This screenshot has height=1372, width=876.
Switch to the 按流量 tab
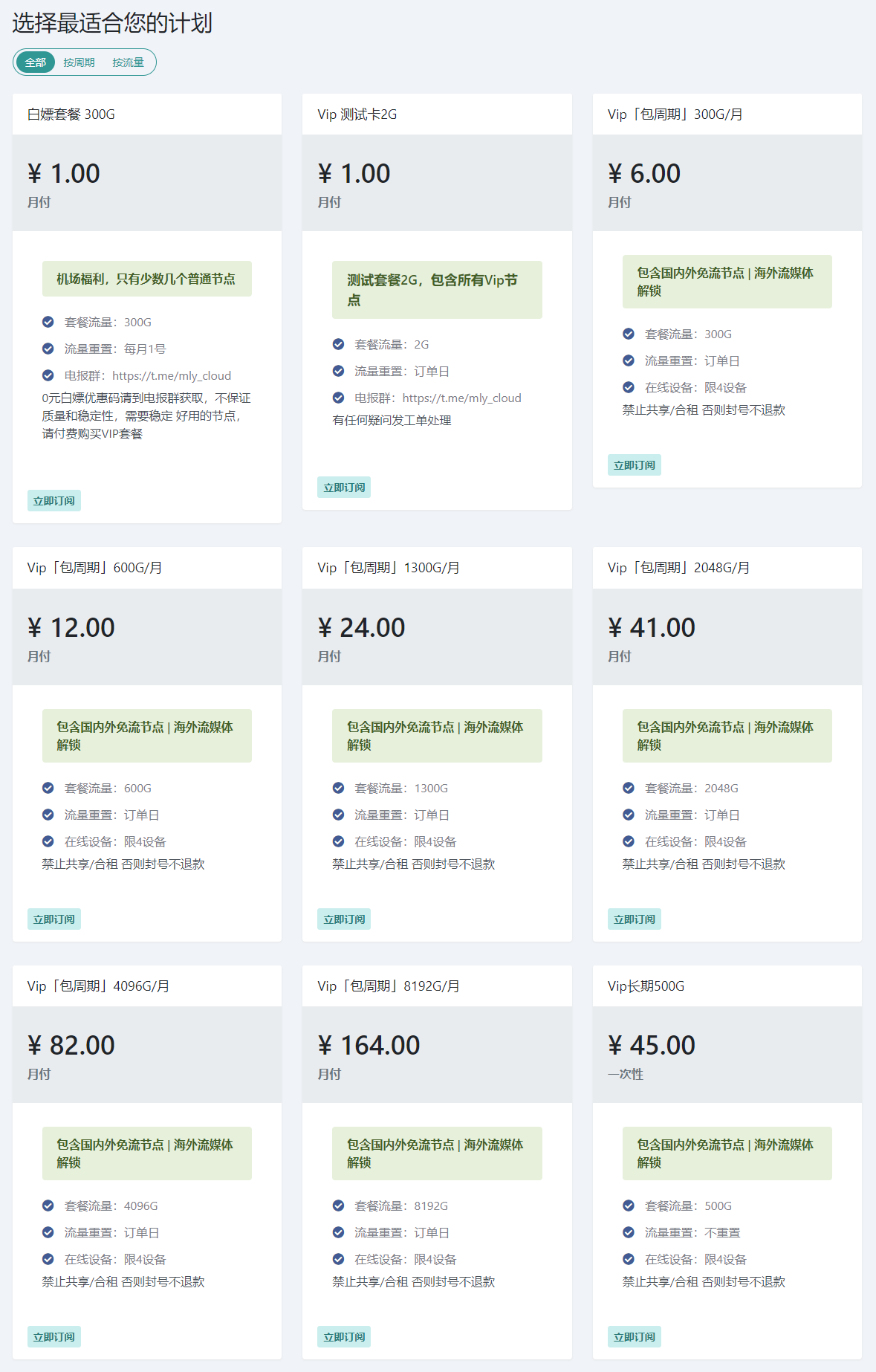click(x=128, y=62)
